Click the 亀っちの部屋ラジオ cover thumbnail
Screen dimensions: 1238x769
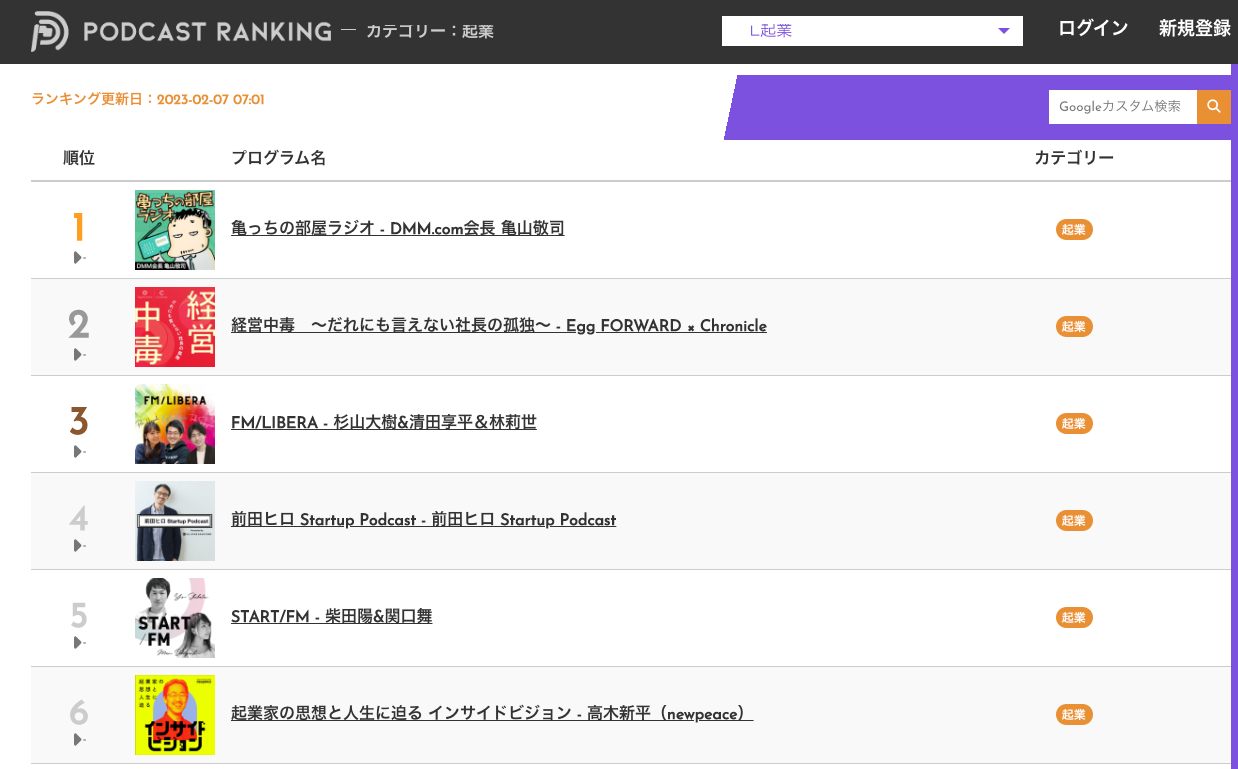(x=175, y=230)
